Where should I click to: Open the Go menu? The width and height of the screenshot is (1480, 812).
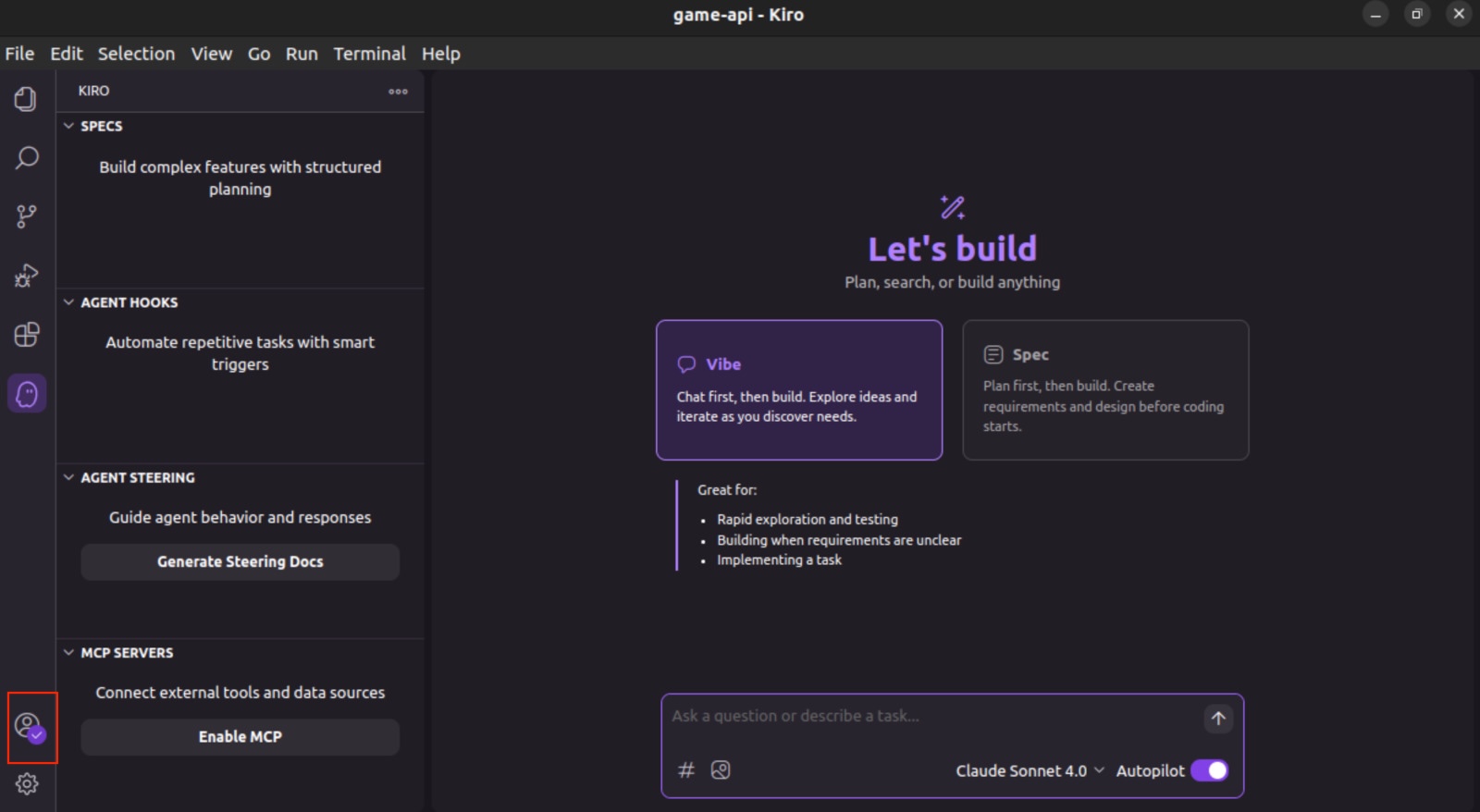259,54
